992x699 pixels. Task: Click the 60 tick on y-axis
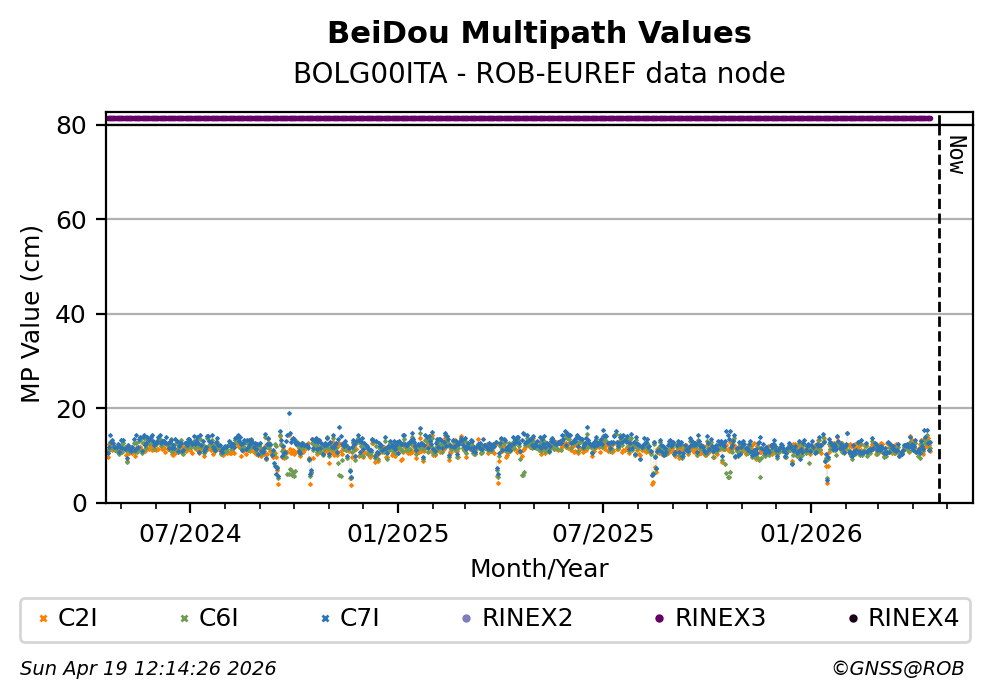(x=83, y=220)
